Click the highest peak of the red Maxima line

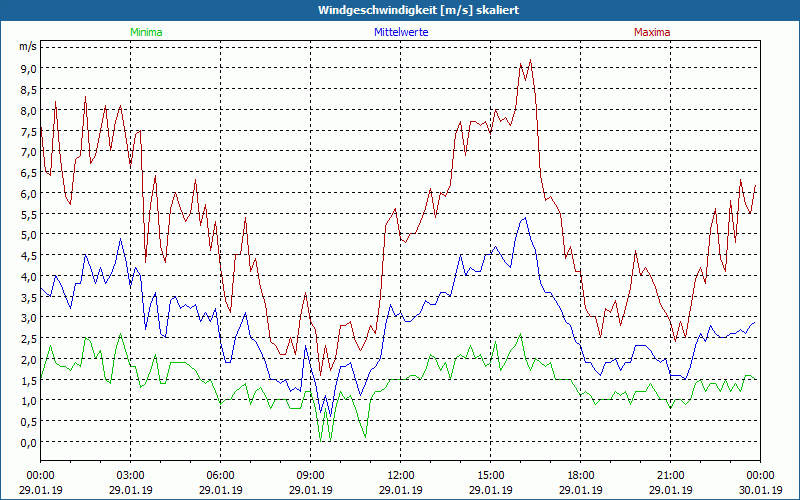[529, 60]
